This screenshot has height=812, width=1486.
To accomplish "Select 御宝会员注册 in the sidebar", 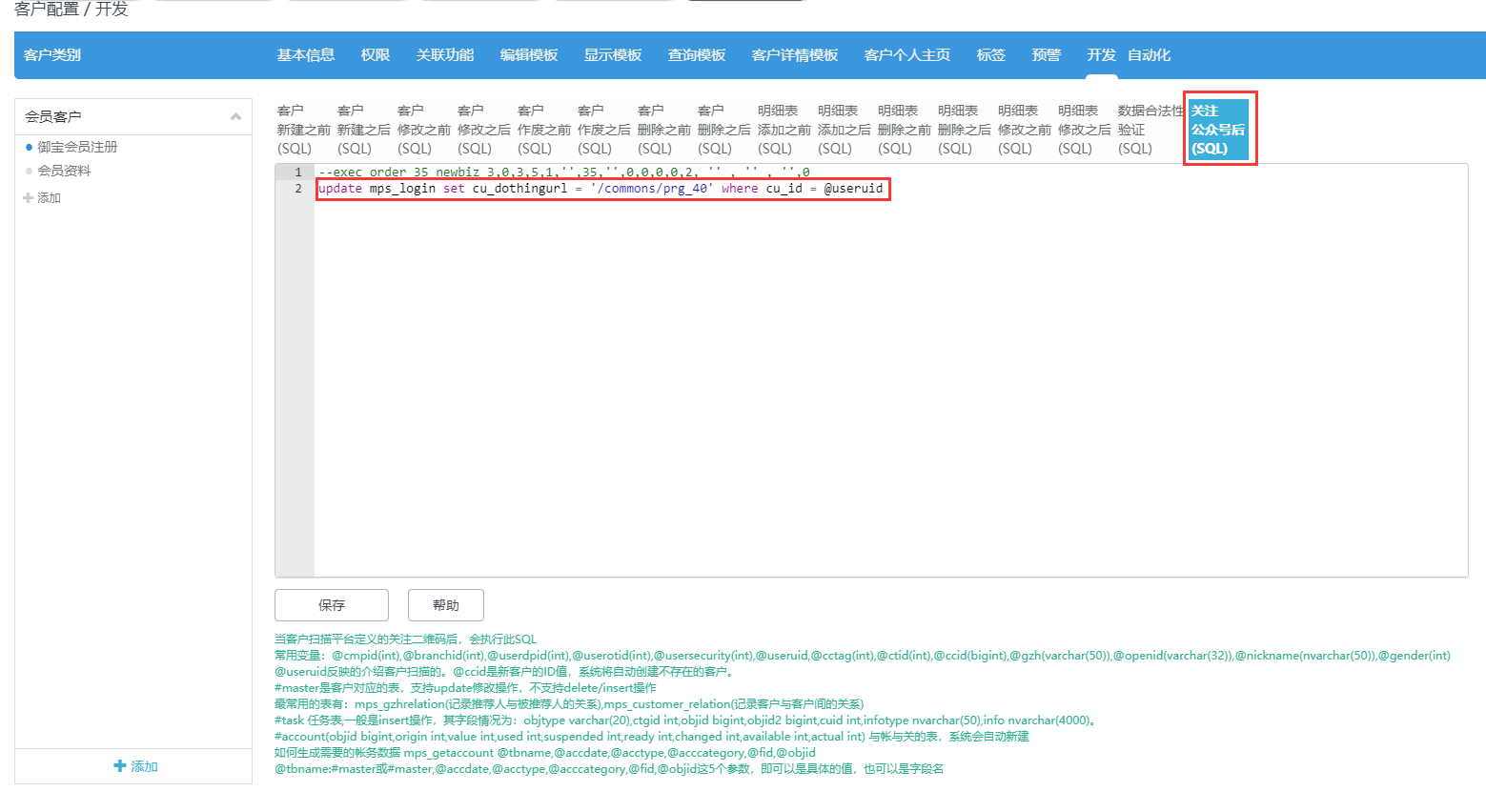I will click(x=77, y=147).
